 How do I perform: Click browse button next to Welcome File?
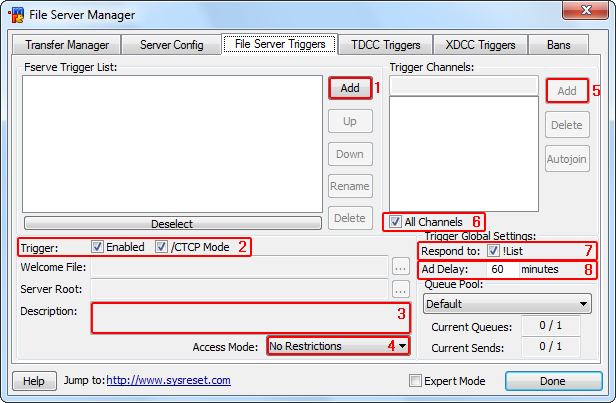pos(400,267)
